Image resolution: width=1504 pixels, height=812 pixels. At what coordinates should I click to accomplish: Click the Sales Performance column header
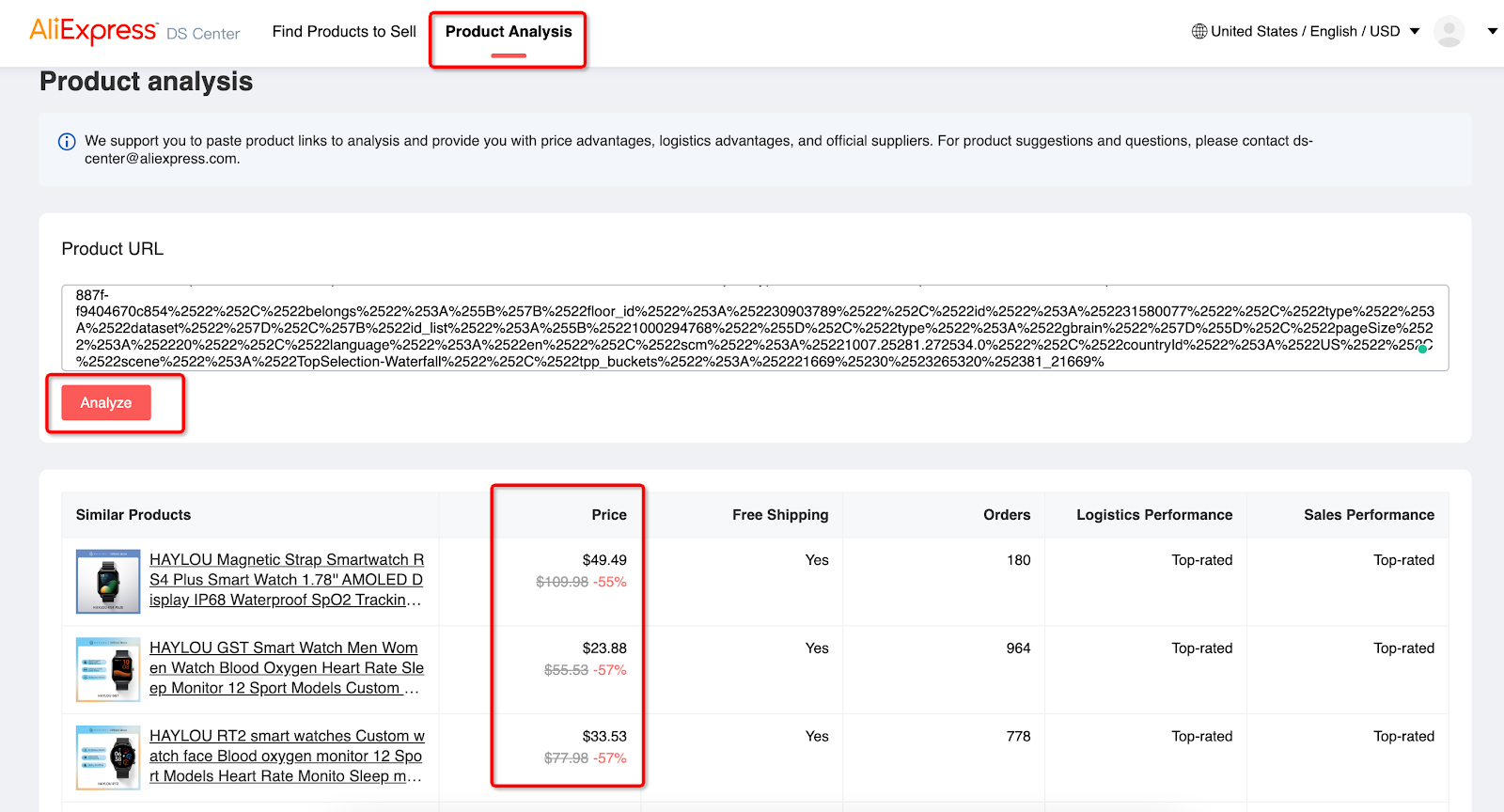coord(1369,515)
